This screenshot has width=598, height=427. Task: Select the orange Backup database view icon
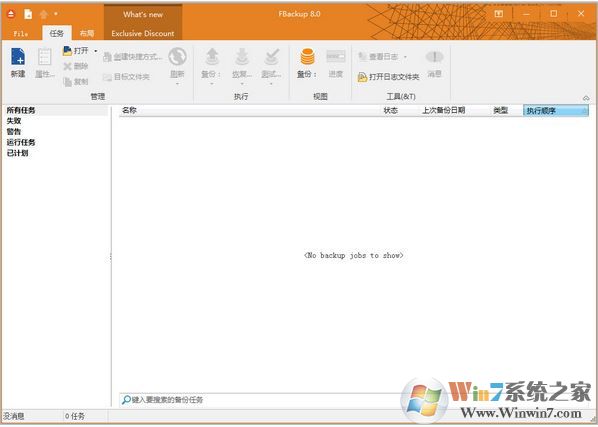point(307,56)
